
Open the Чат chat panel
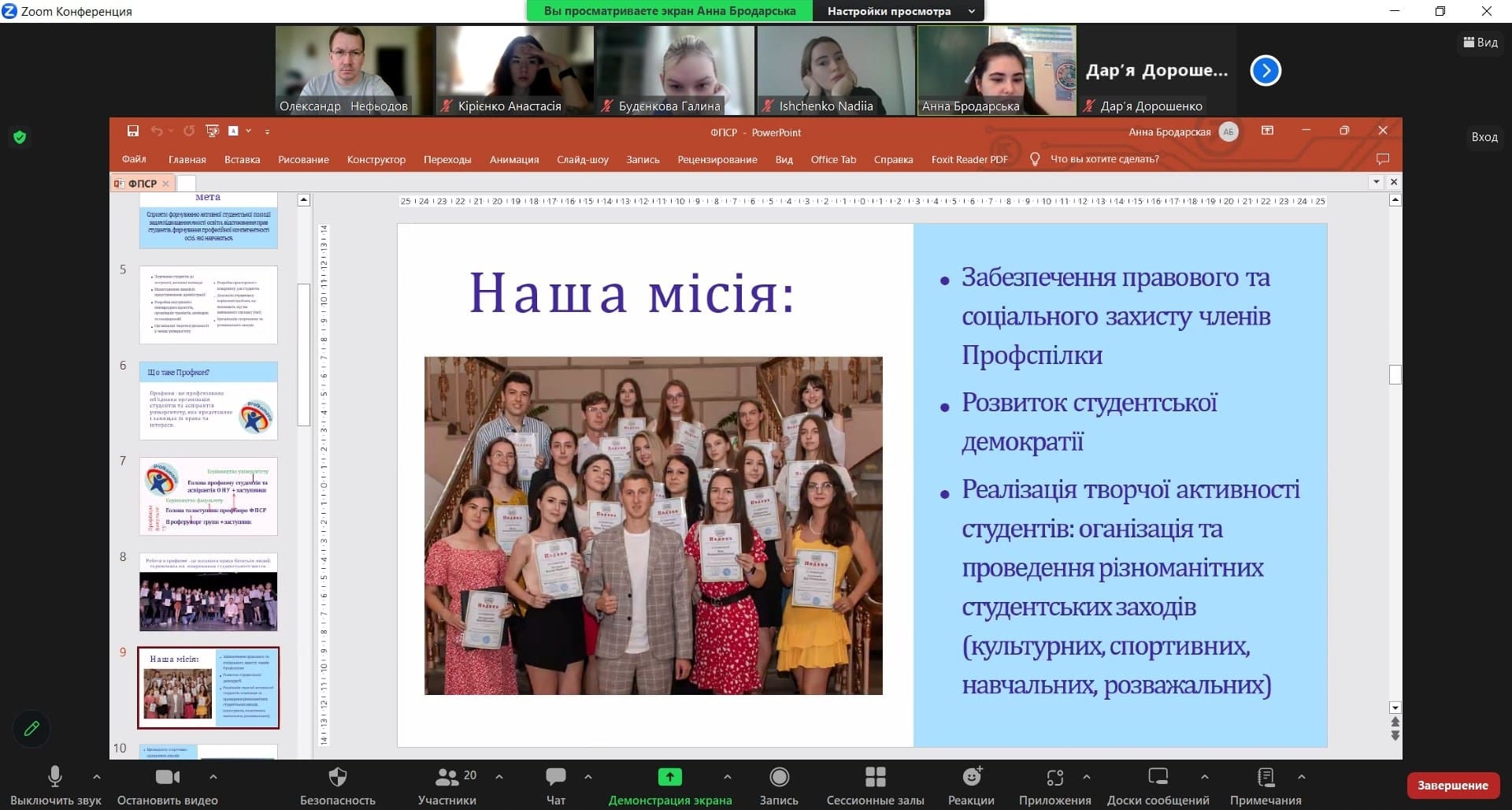(556, 786)
